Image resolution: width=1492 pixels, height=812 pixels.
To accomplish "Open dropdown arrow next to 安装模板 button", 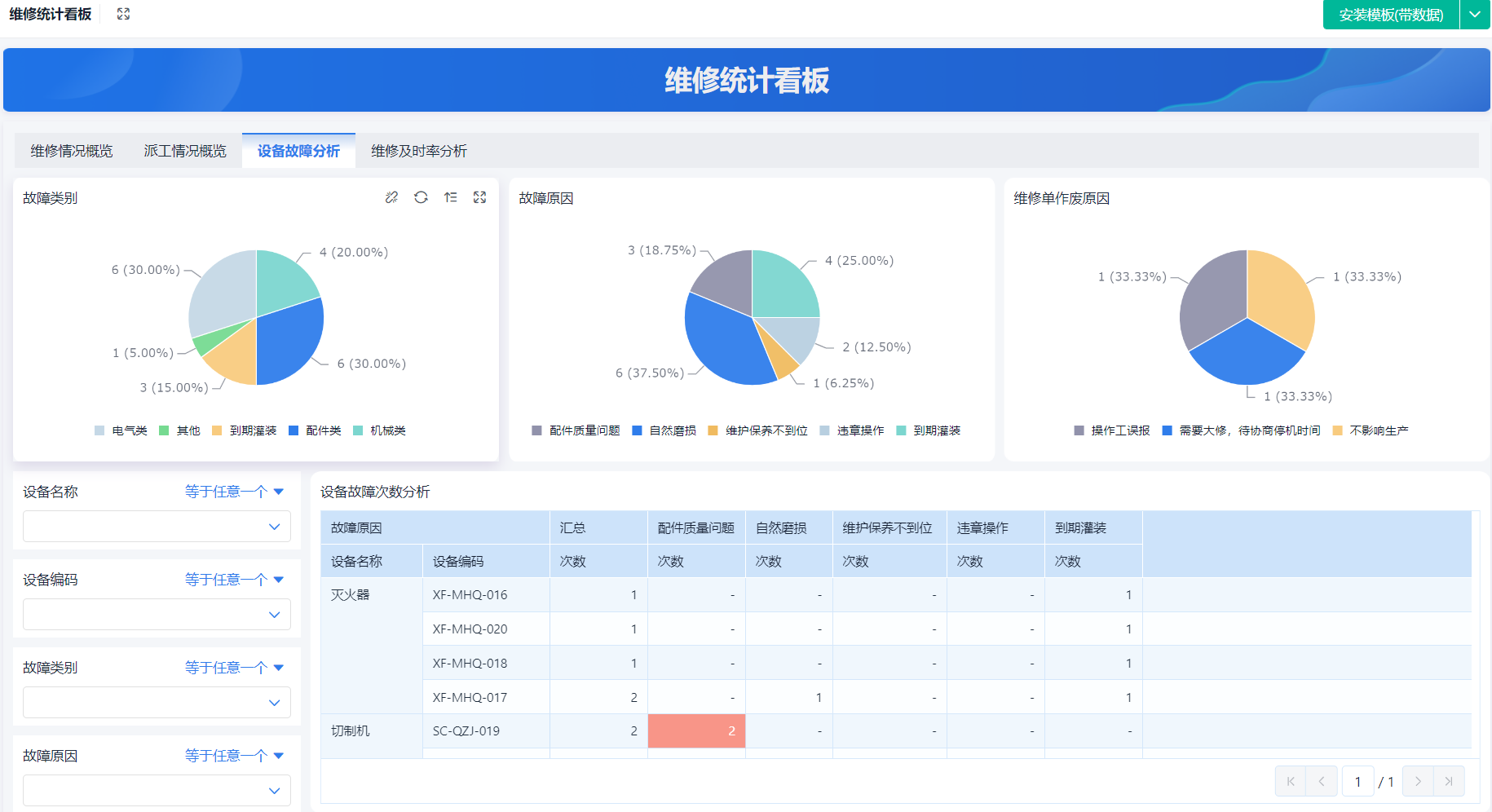I will pos(1475,15).
